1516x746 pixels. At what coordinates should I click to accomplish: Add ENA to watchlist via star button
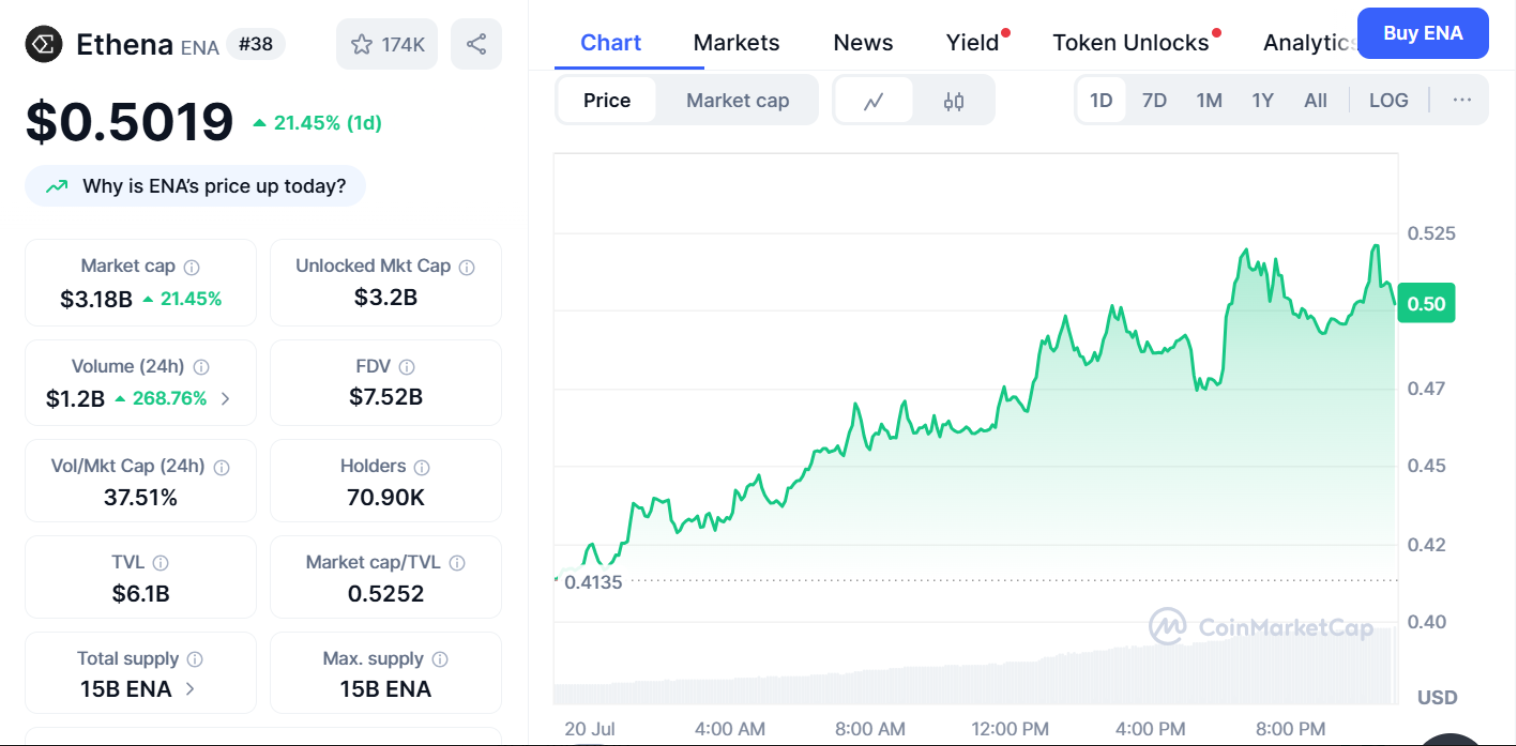click(387, 44)
